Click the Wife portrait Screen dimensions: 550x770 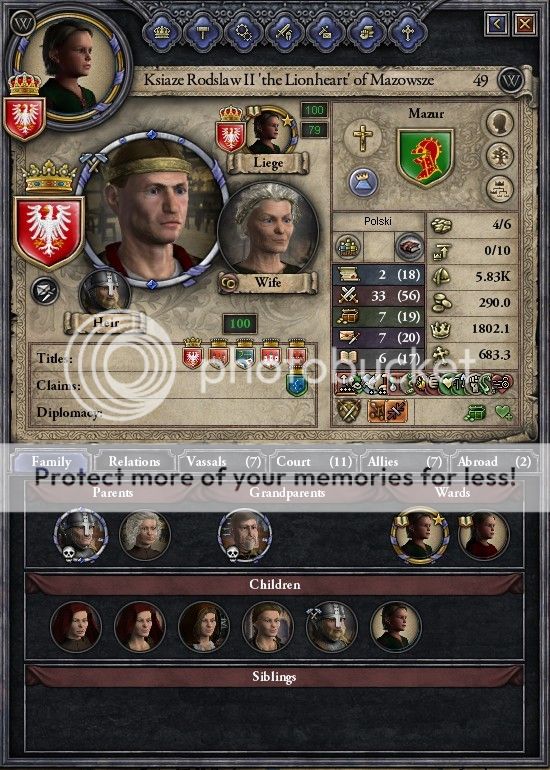tap(268, 230)
